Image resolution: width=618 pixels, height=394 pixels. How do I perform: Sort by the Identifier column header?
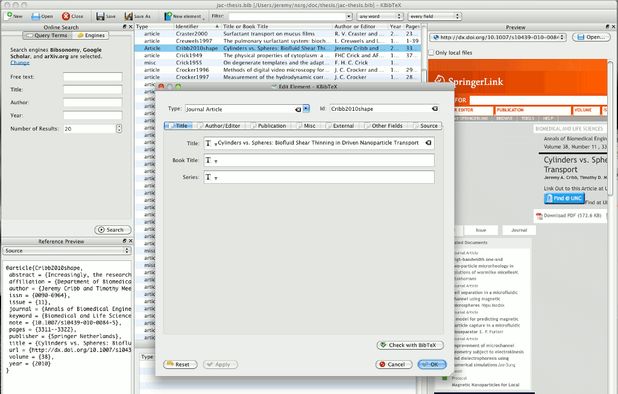197,26
